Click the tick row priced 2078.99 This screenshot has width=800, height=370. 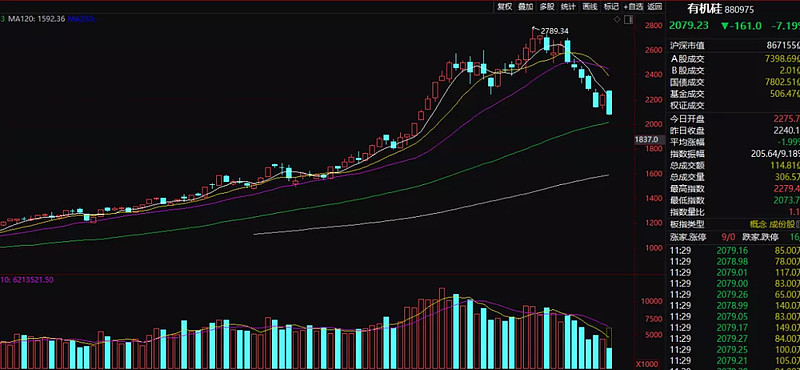coord(734,306)
